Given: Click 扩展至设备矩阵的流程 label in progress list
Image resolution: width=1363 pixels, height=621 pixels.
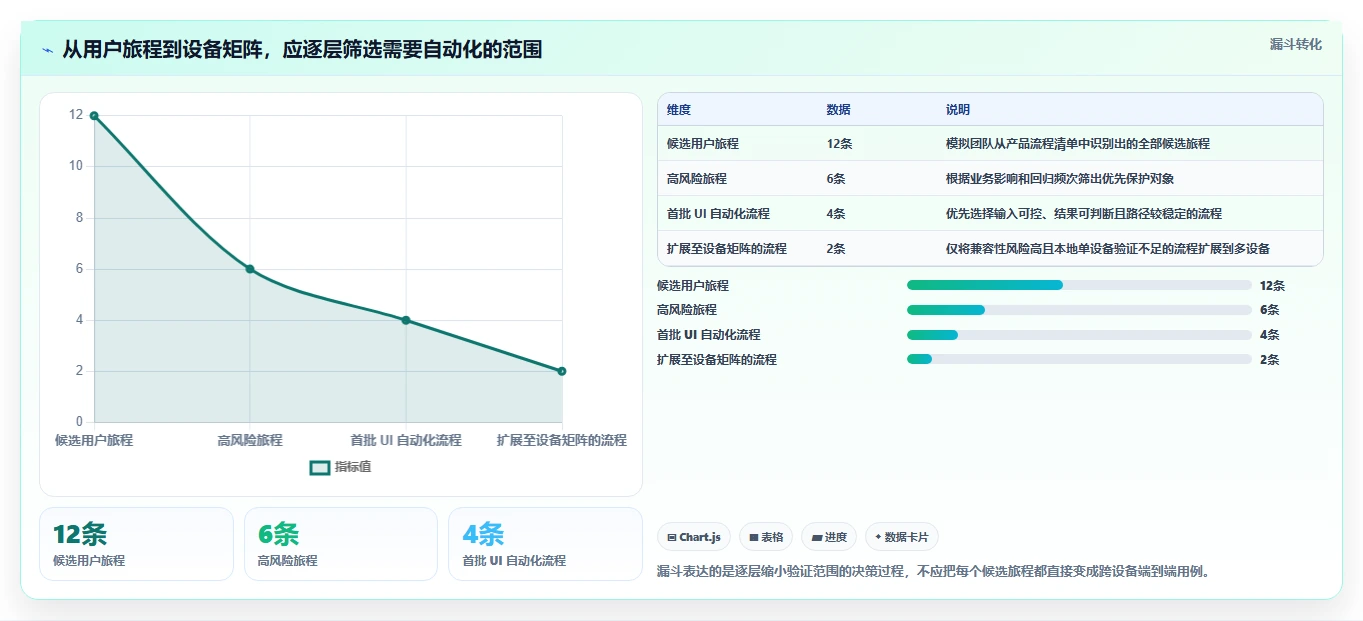Looking at the screenshot, I should pyautogui.click(x=717, y=359).
